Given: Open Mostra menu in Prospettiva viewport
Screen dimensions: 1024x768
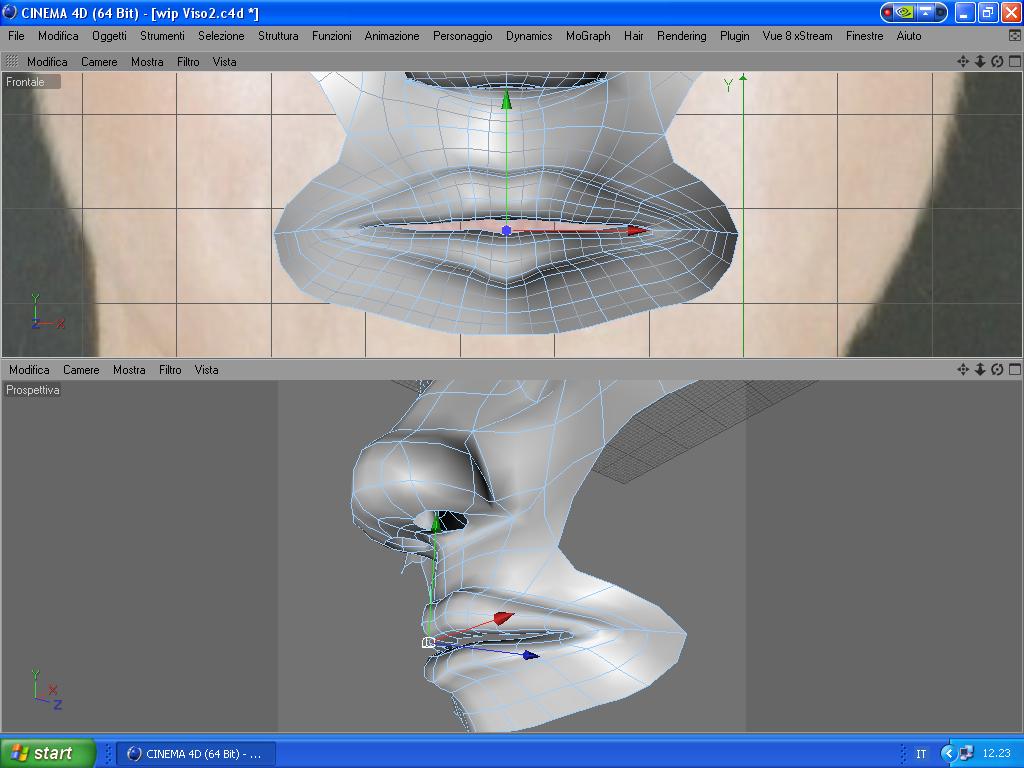Looking at the screenshot, I should click(129, 370).
